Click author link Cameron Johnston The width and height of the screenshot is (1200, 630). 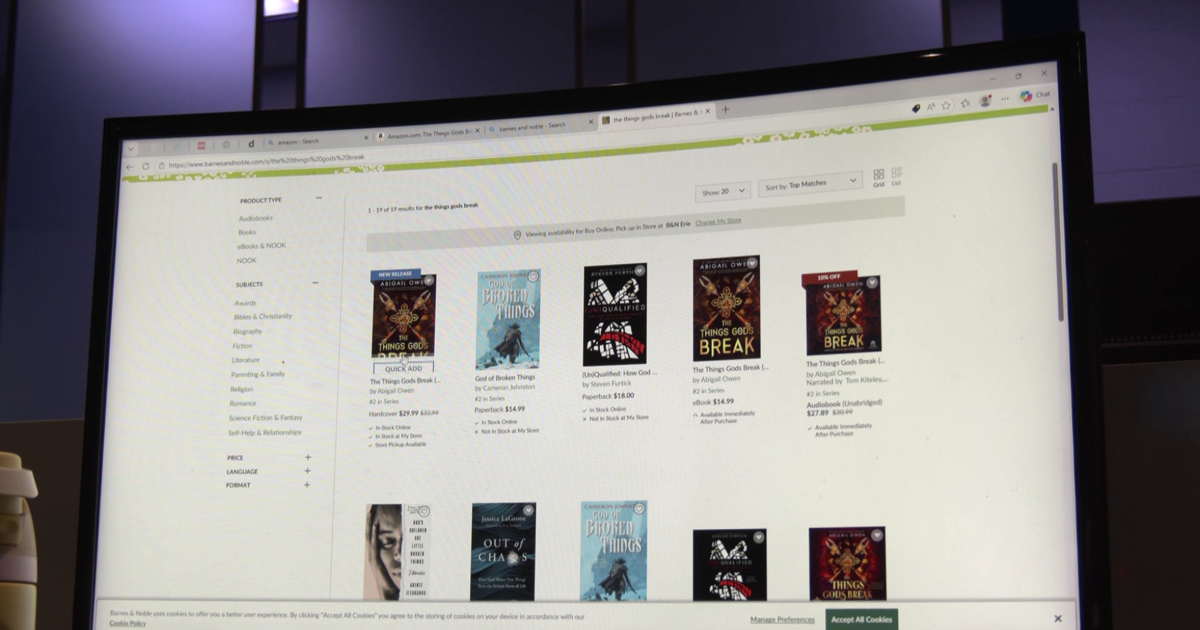(x=509, y=387)
